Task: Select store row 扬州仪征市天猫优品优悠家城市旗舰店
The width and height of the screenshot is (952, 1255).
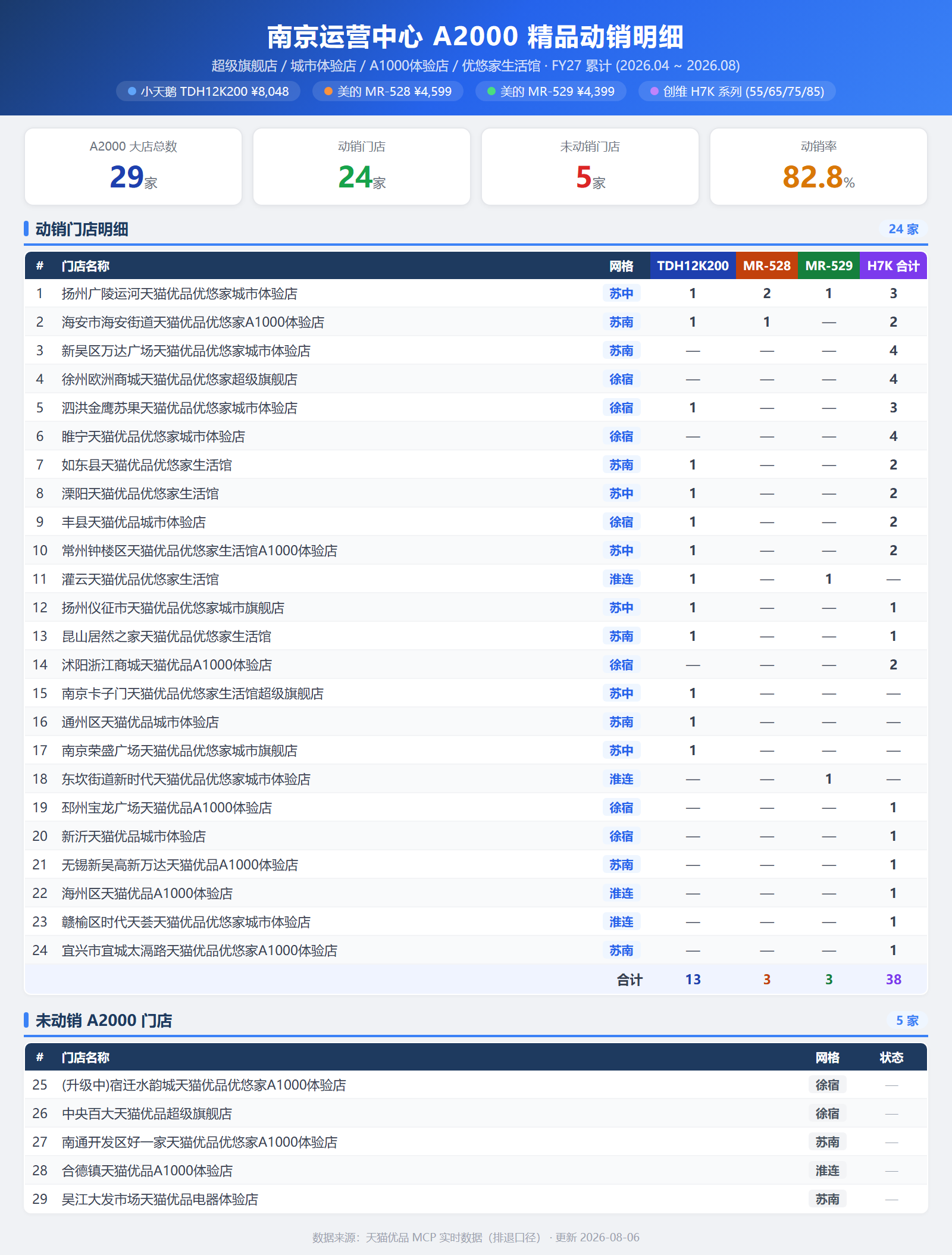Action: pos(476,608)
